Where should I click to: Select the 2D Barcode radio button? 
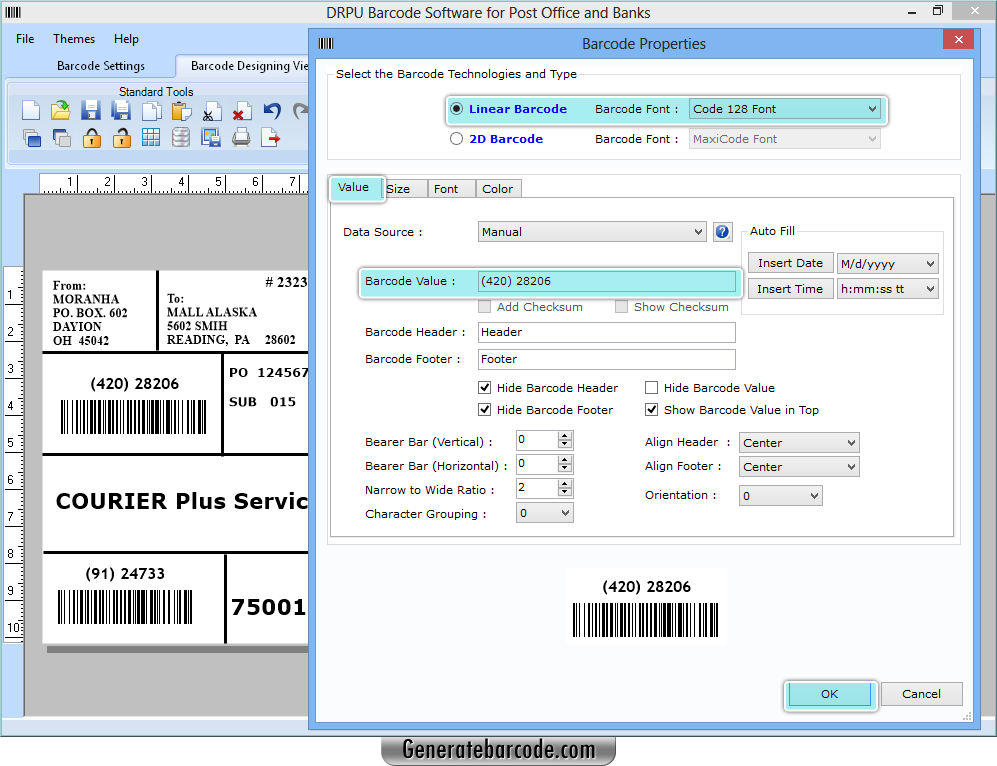(x=456, y=139)
